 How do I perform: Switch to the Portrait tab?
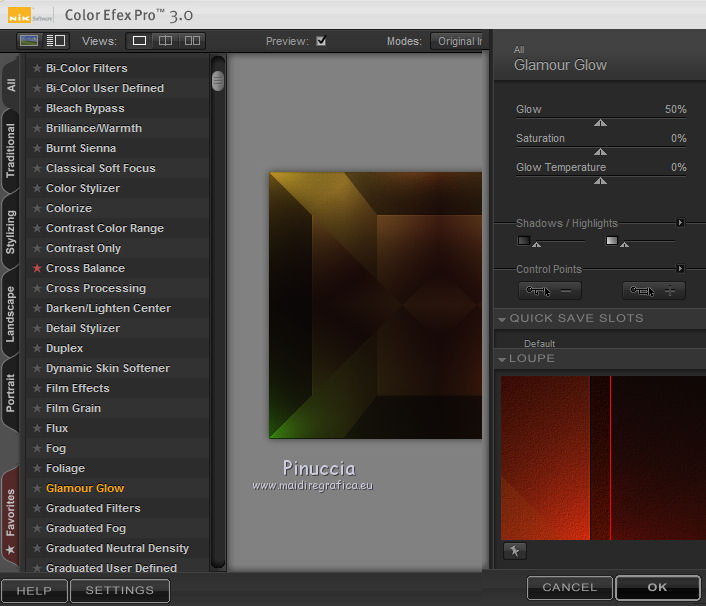point(11,393)
